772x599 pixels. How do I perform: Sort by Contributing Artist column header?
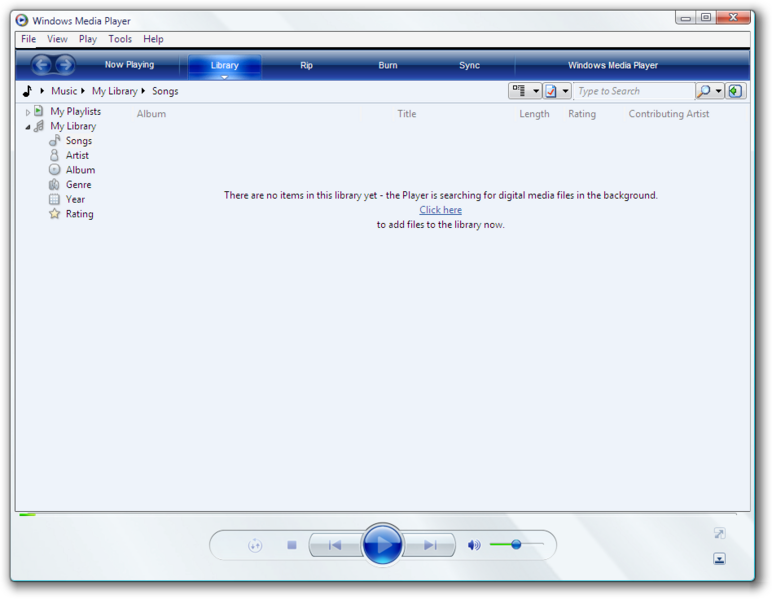(669, 114)
